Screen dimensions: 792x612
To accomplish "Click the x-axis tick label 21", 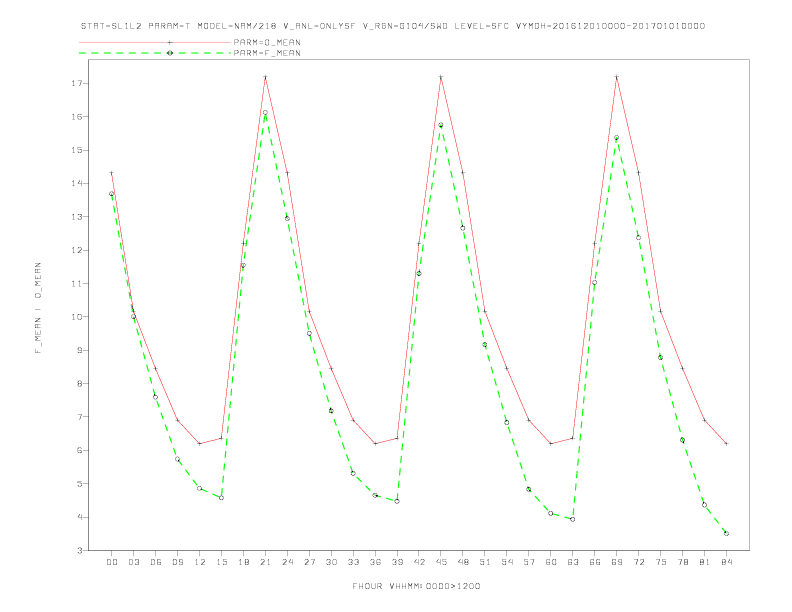I will click(x=265, y=562).
